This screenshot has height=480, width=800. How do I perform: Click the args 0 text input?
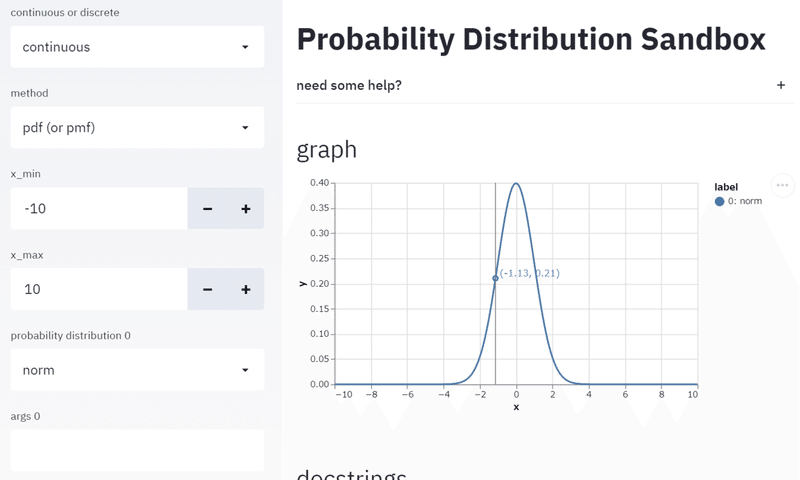click(x=137, y=450)
